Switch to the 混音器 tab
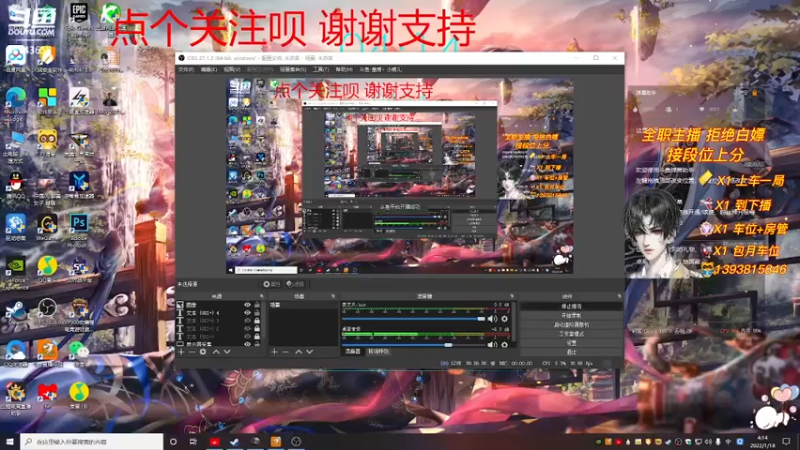800x450 pixels. [353, 352]
